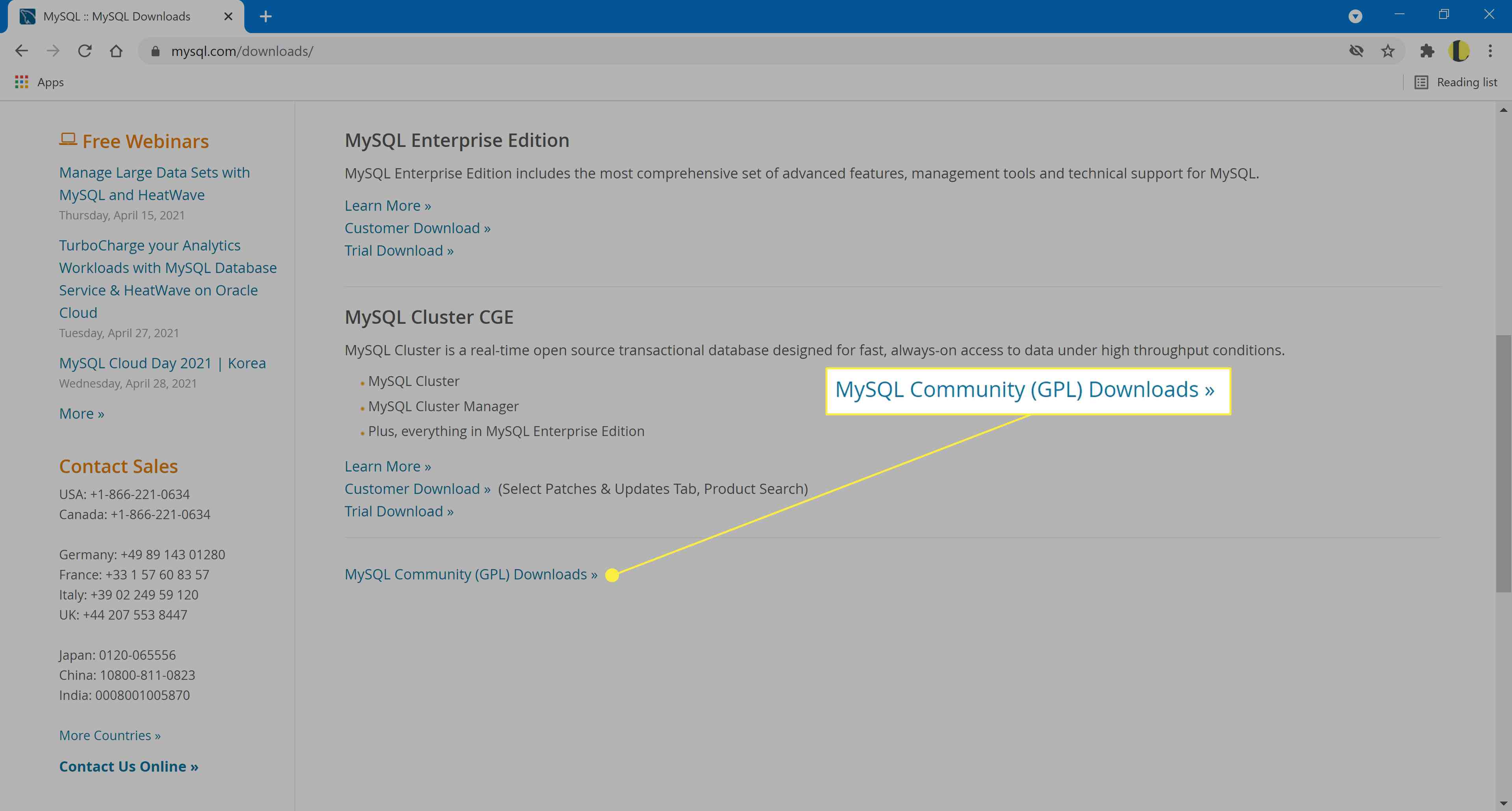Open the browser home page icon
Viewport: 1512px width, 811px height.
116,51
